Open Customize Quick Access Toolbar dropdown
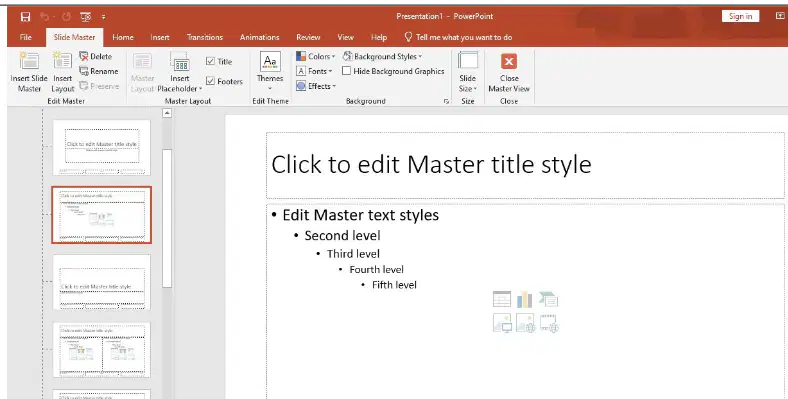 tap(104, 17)
